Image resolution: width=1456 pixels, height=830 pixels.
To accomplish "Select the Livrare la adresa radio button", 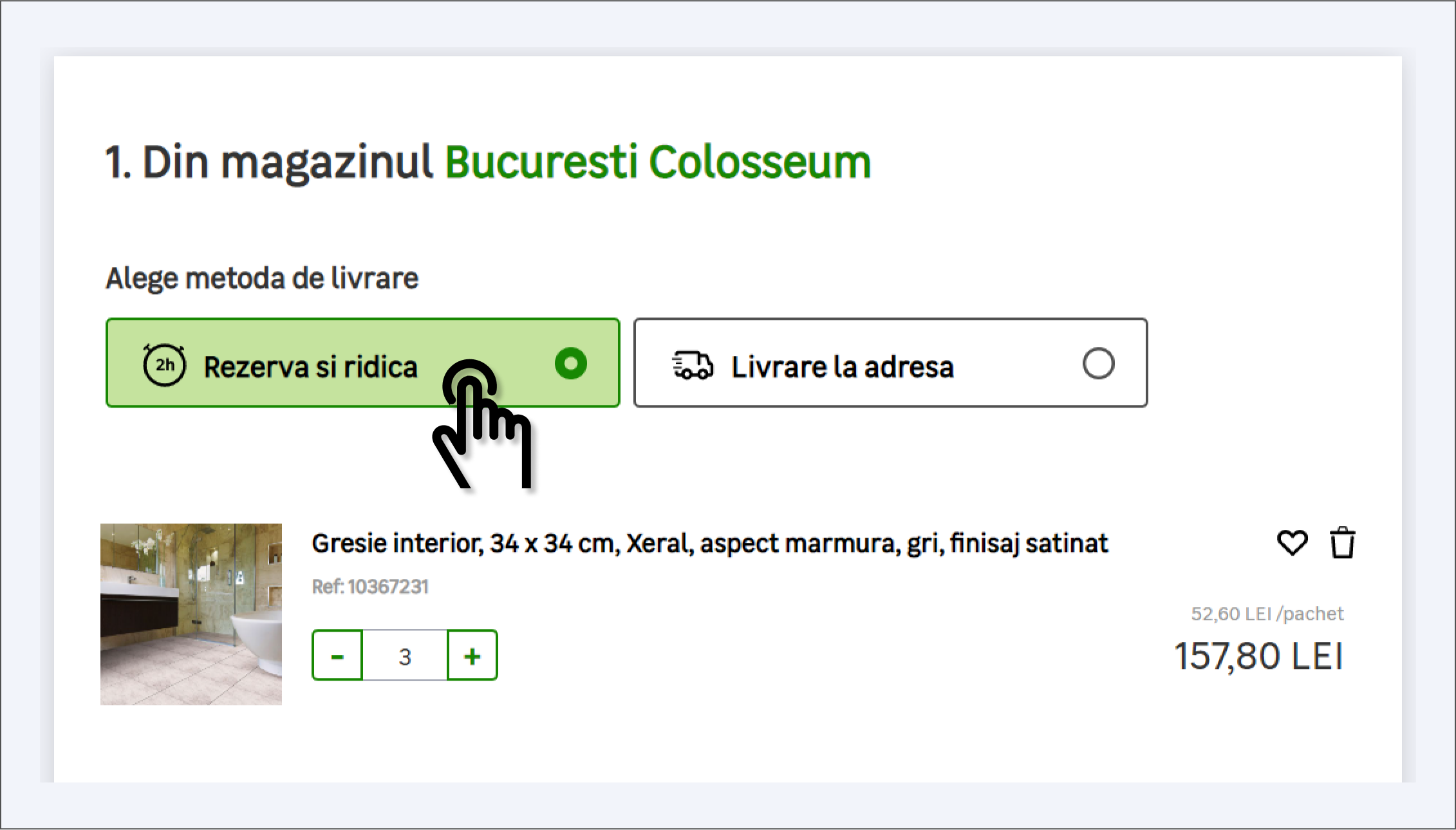I will coord(1099,364).
